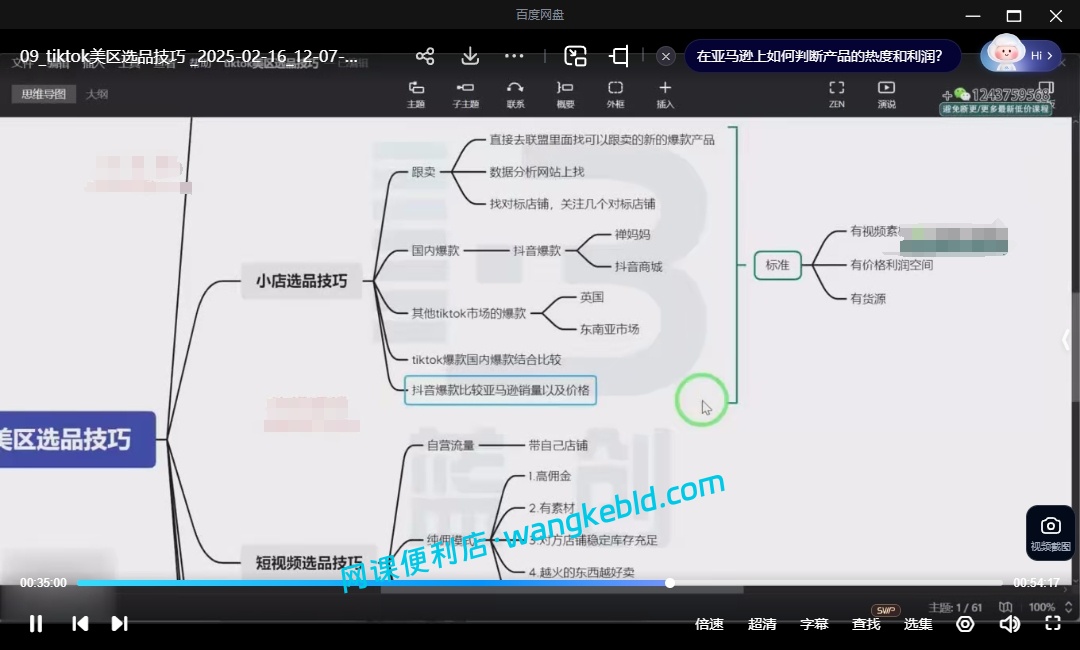Image resolution: width=1080 pixels, height=650 pixels.
Task: Click the 1.高佣金 node
Action: pyautogui.click(x=549, y=476)
